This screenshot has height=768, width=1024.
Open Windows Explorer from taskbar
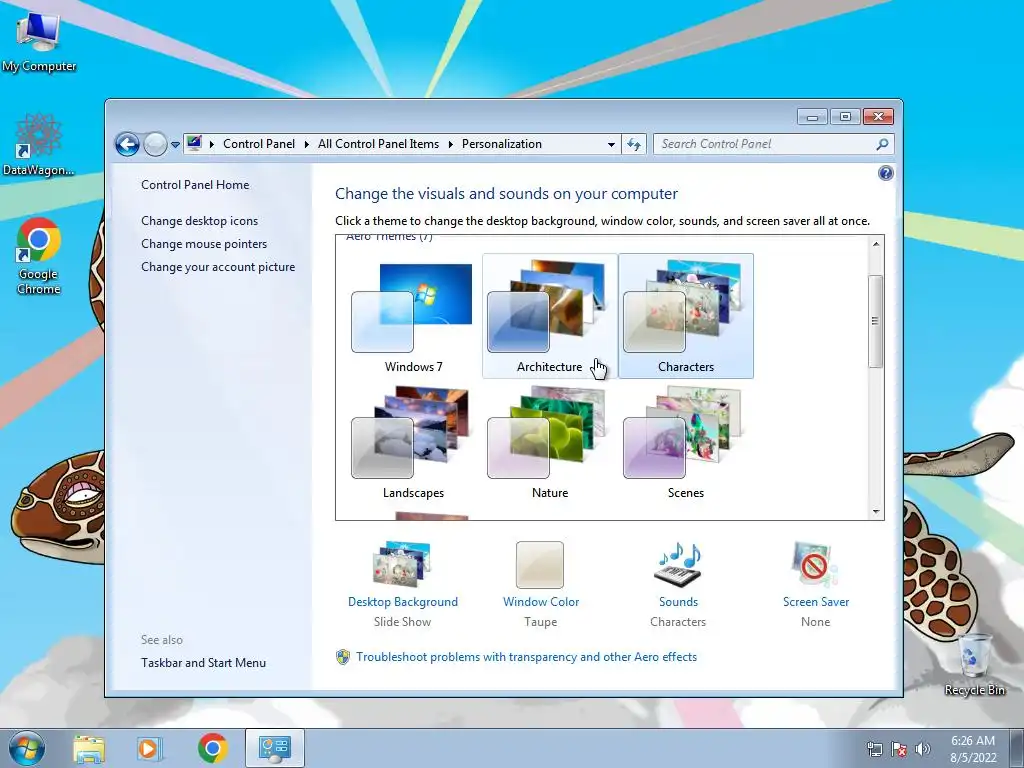pyautogui.click(x=88, y=748)
